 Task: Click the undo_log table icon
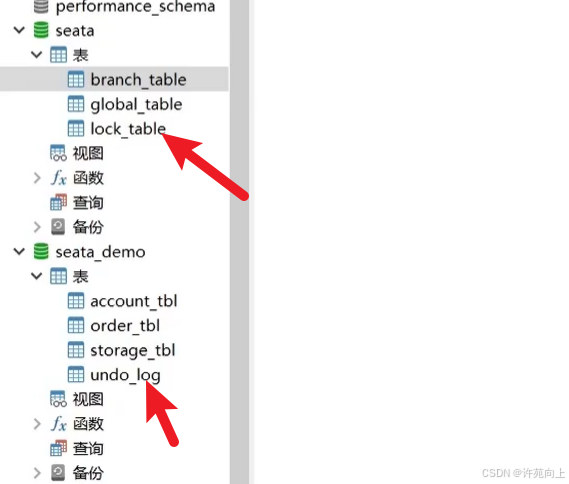76,374
